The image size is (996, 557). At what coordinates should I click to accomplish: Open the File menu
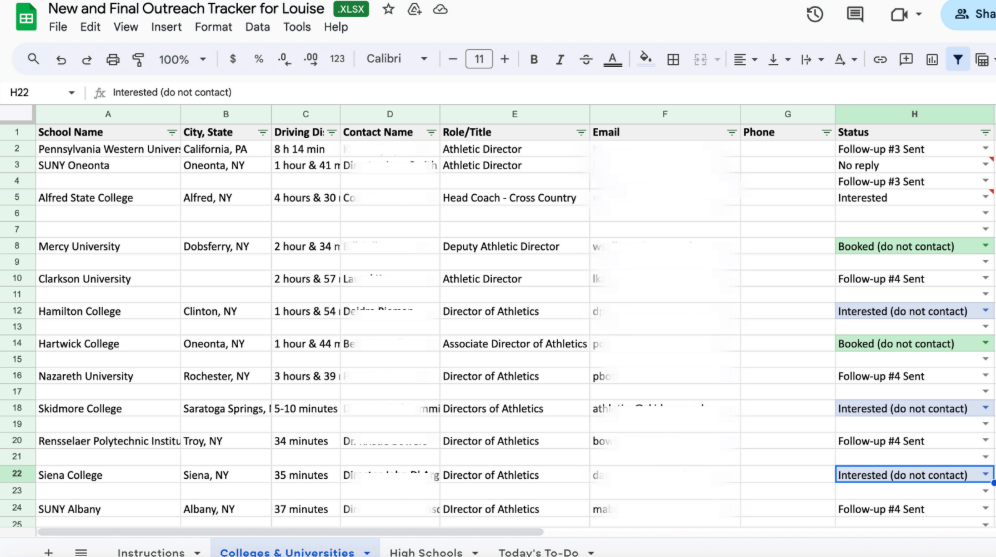58,27
